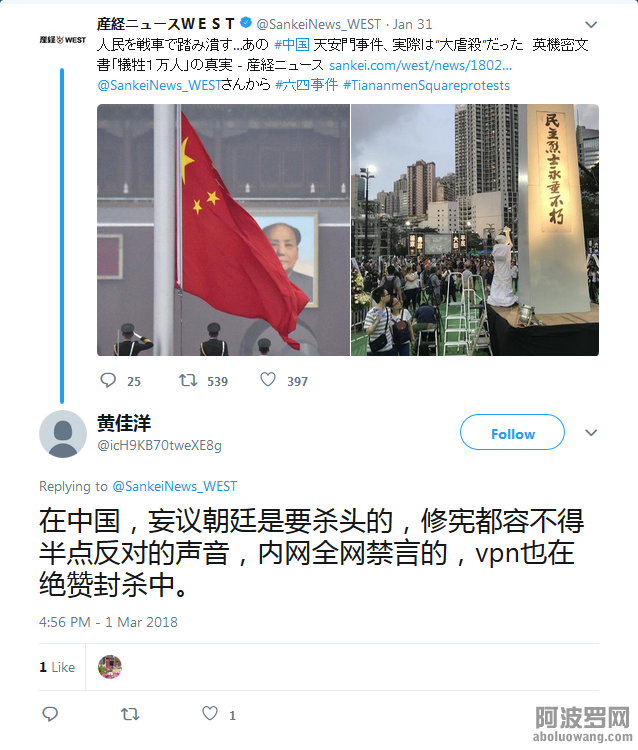Open the #TiananmenSquareprotests hashtag
This screenshot has height=750, width=638.
pyautogui.click(x=427, y=85)
